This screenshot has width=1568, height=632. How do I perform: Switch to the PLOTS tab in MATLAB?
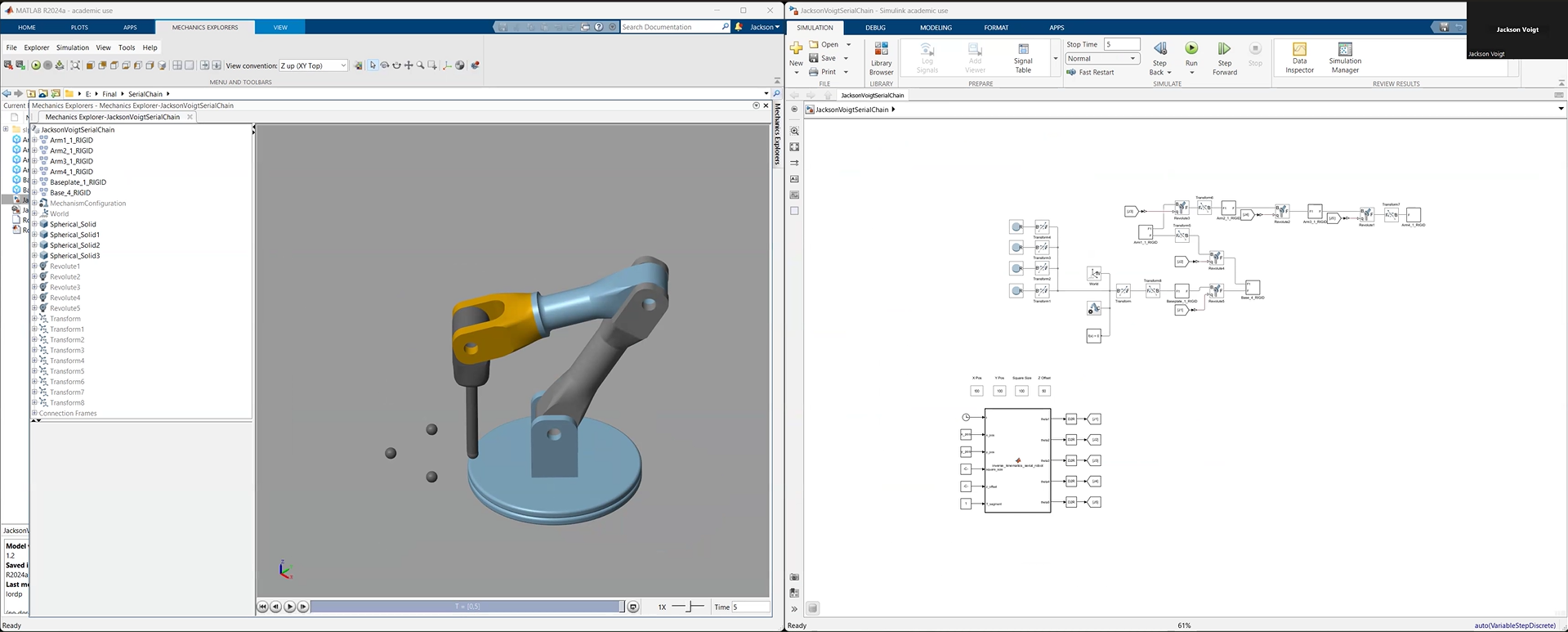(x=79, y=27)
